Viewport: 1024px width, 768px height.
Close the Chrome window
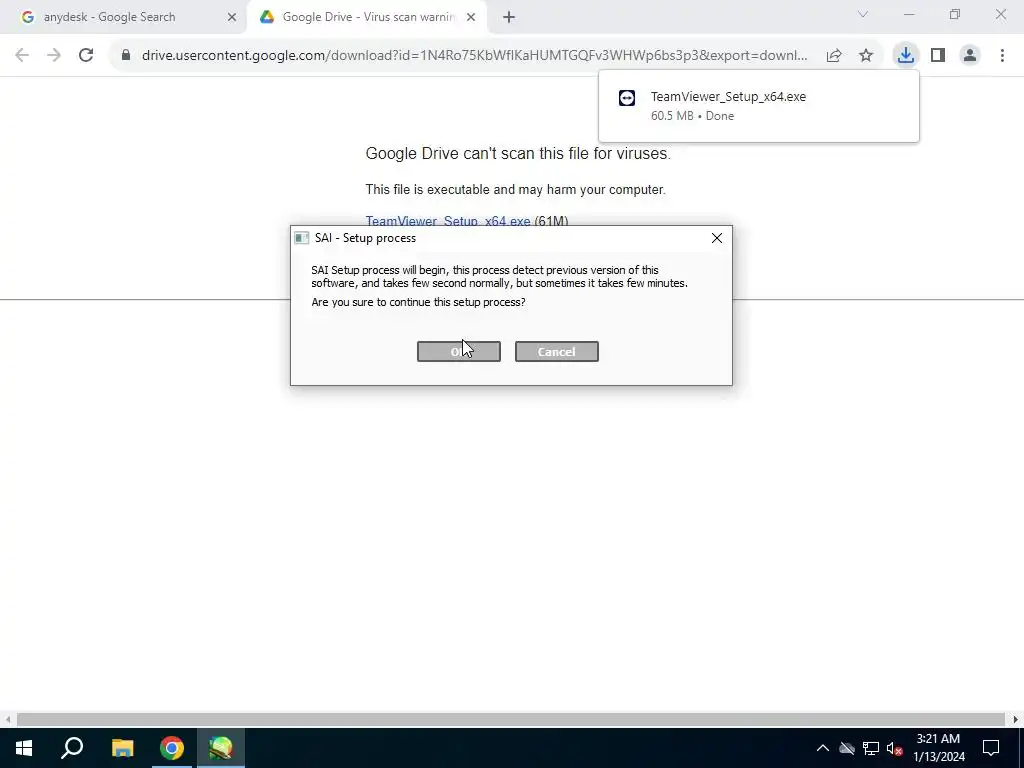[1000, 14]
